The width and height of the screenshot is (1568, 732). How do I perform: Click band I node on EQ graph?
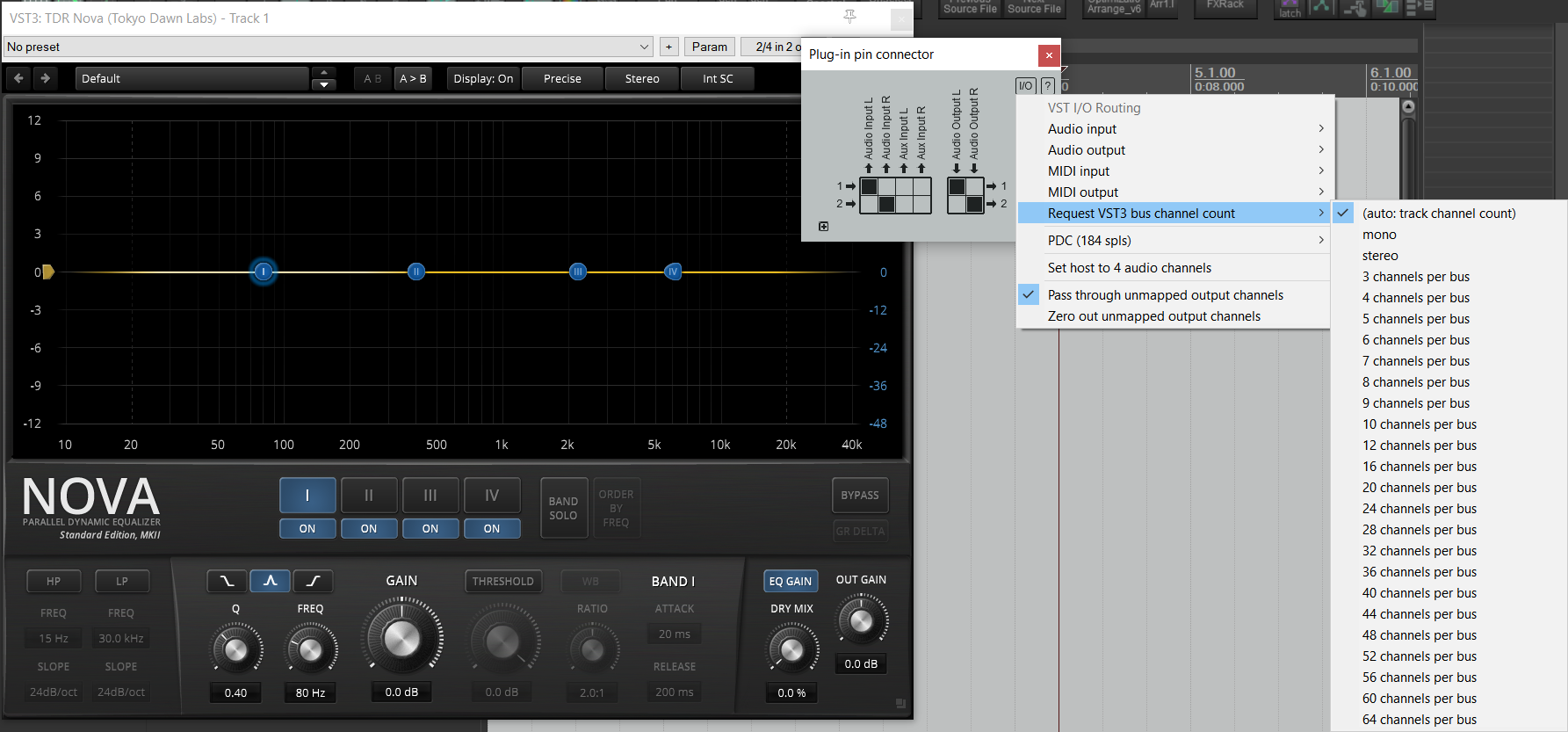(x=264, y=272)
